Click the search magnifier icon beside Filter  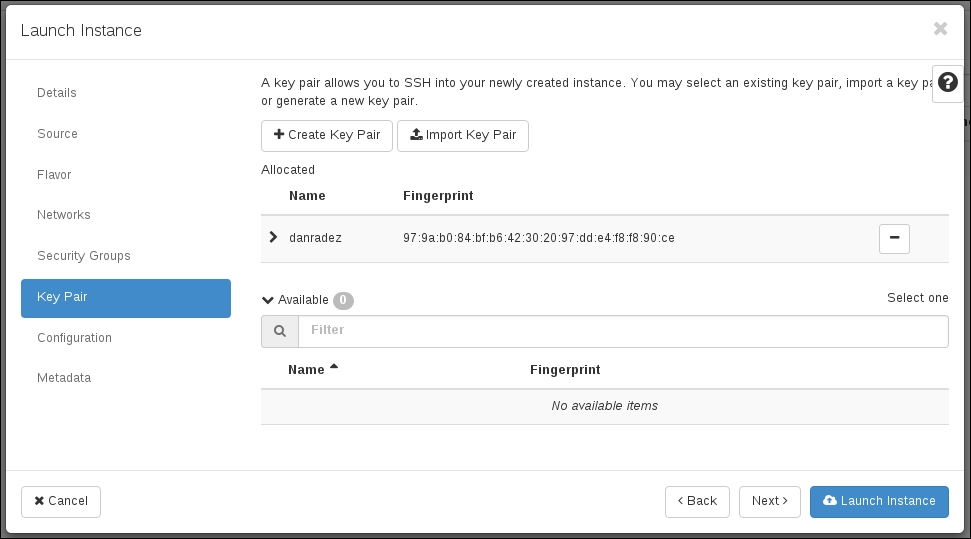point(280,331)
